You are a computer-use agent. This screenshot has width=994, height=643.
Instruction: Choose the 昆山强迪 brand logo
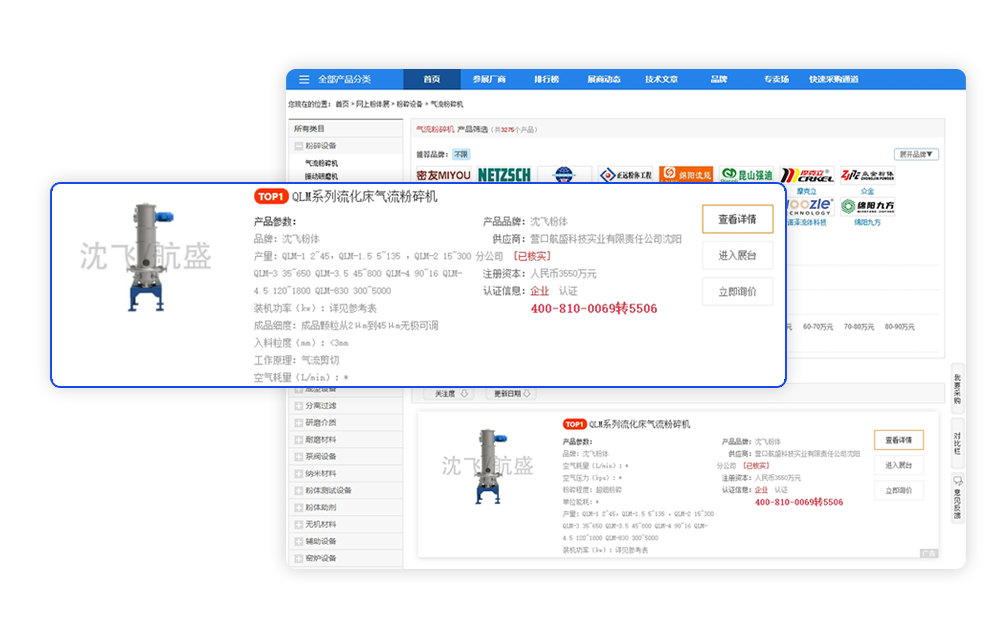[x=746, y=174]
